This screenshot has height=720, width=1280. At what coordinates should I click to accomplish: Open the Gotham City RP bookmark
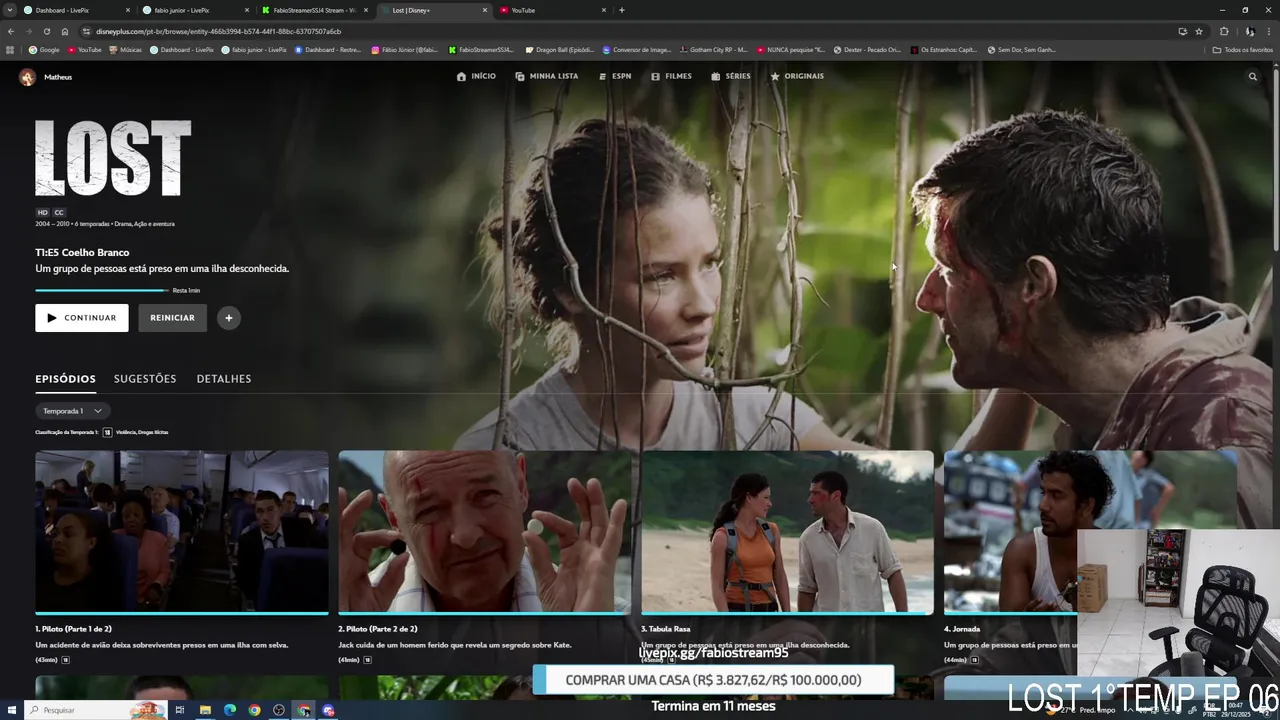click(714, 50)
